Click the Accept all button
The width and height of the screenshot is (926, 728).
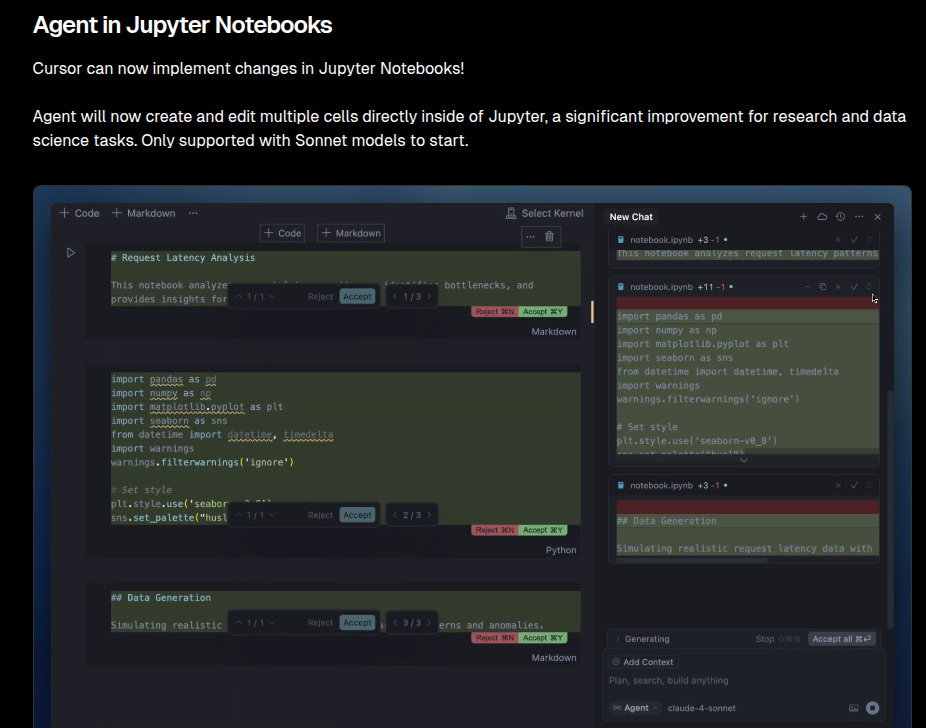pyautogui.click(x=842, y=639)
